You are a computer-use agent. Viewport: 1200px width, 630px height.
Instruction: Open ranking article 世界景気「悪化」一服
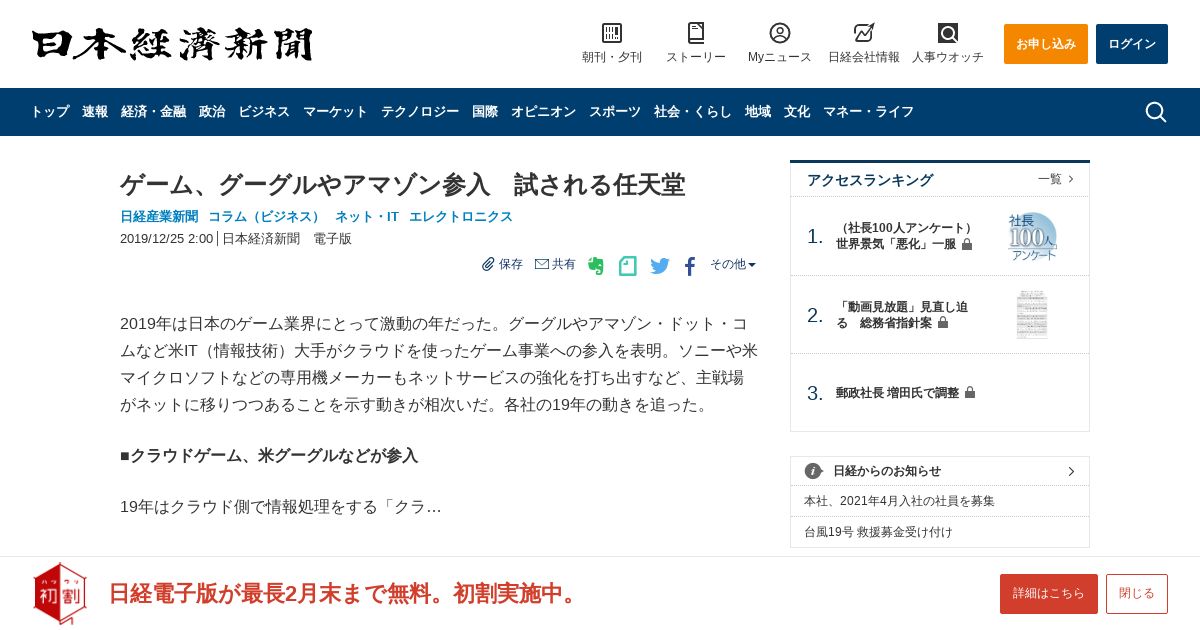(905, 236)
